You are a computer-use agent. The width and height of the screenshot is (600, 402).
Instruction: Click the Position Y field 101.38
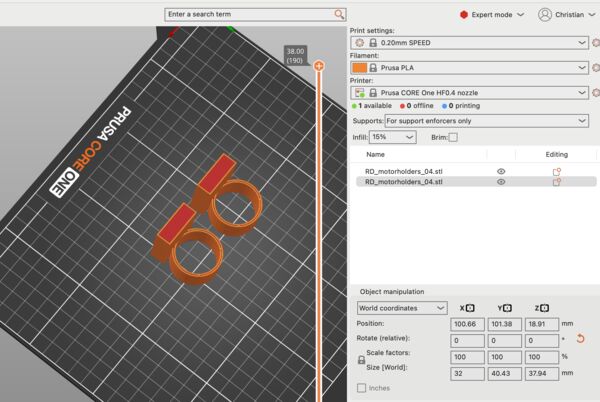click(504, 324)
